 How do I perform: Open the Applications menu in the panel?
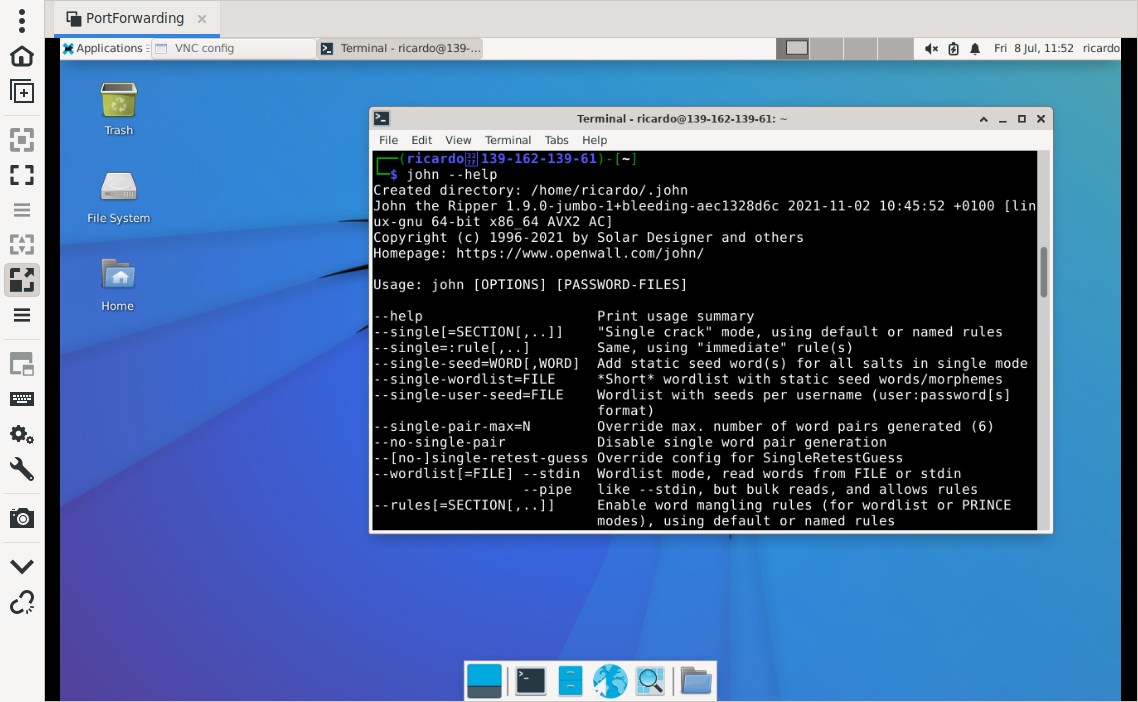[103, 48]
